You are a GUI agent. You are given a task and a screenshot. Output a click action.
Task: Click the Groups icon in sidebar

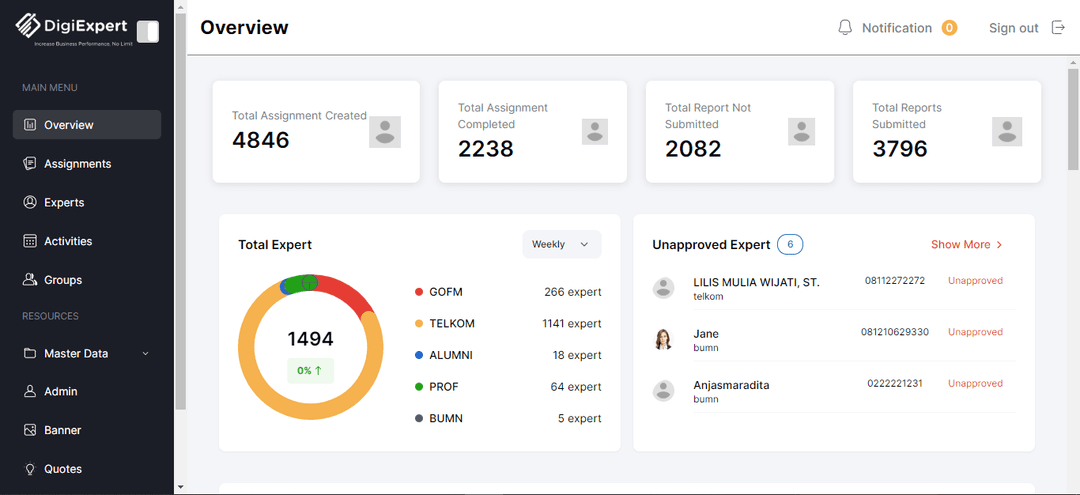pos(30,280)
